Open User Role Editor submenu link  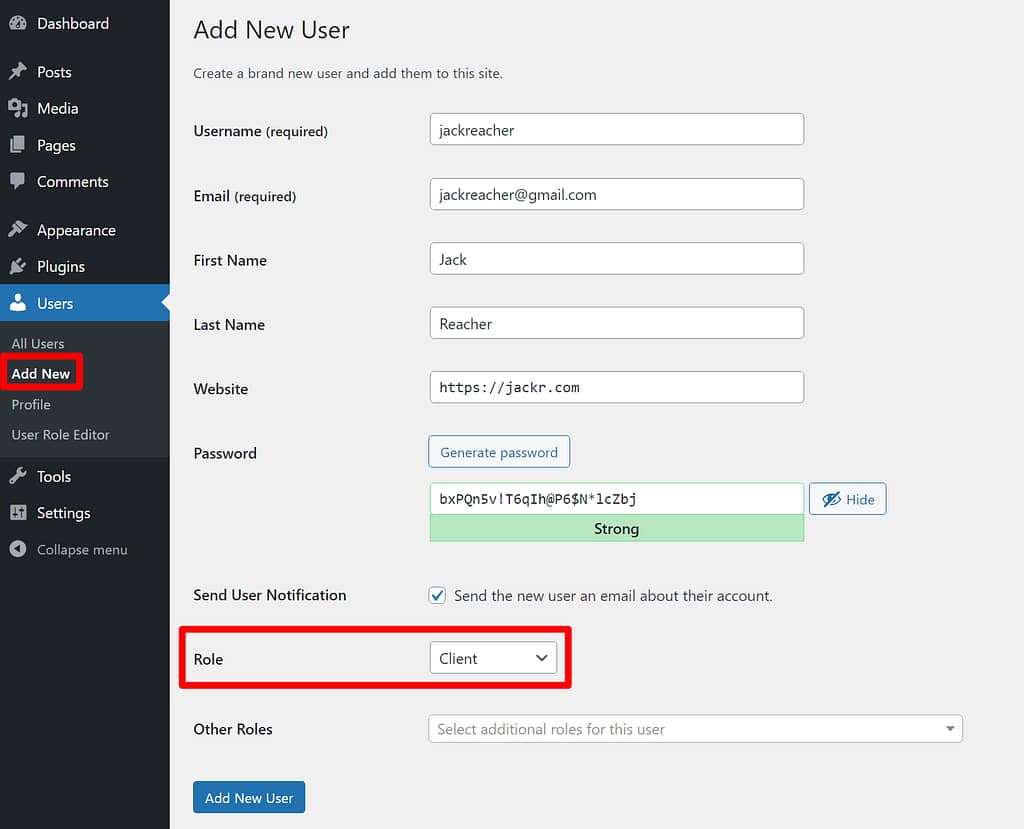pos(60,434)
